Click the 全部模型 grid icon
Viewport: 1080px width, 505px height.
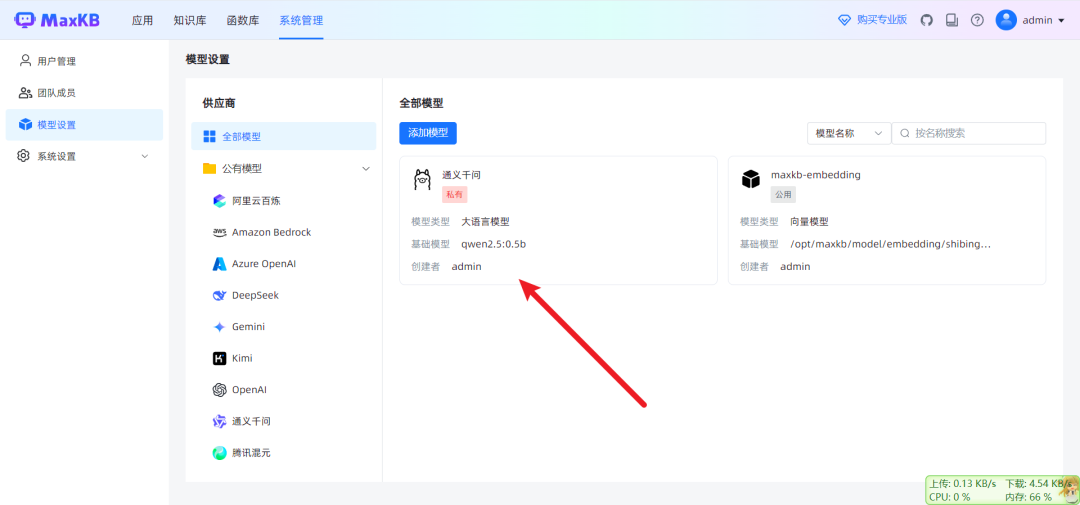coord(210,136)
